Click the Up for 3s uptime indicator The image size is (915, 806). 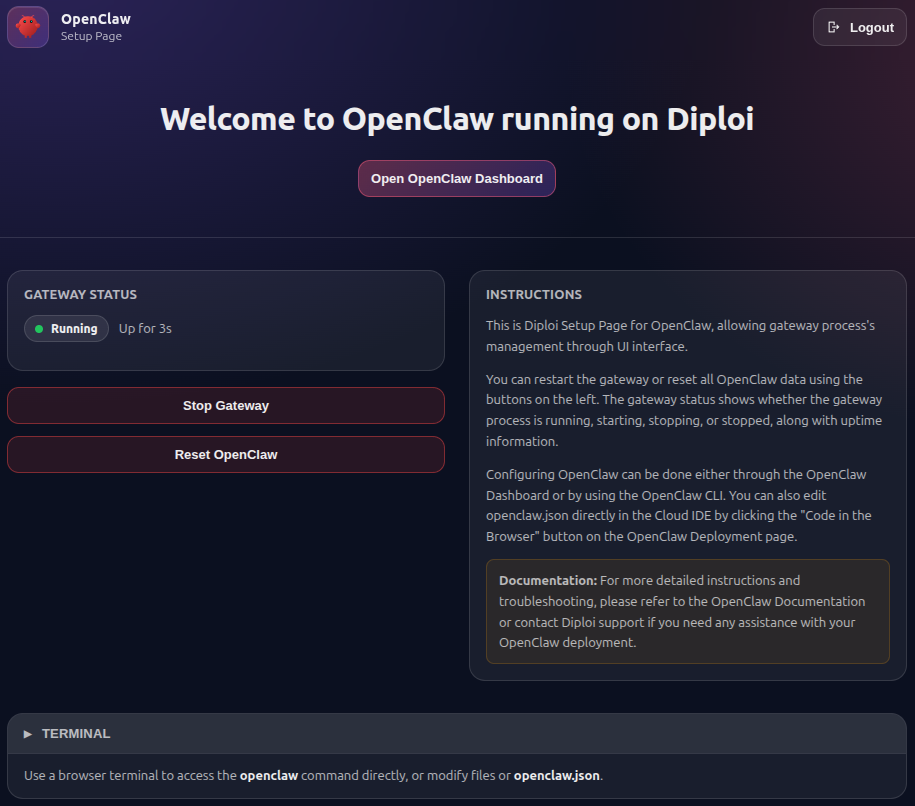pos(144,327)
